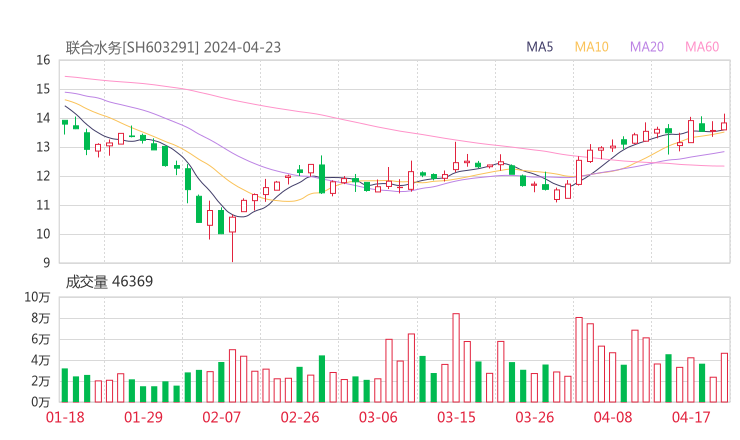Click the volume axis label 10万
The image size is (740, 440).
pyautogui.click(x=37, y=297)
